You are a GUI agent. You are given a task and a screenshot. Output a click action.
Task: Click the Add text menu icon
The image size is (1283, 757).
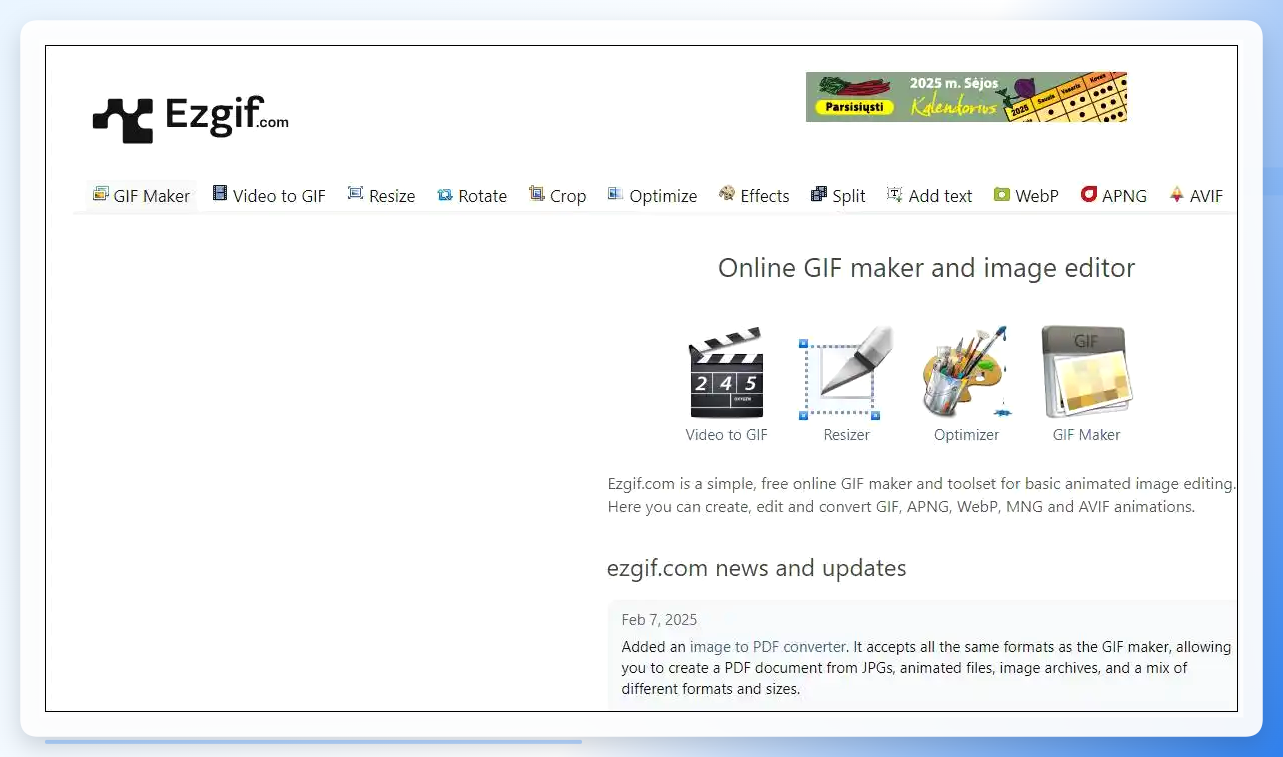895,194
